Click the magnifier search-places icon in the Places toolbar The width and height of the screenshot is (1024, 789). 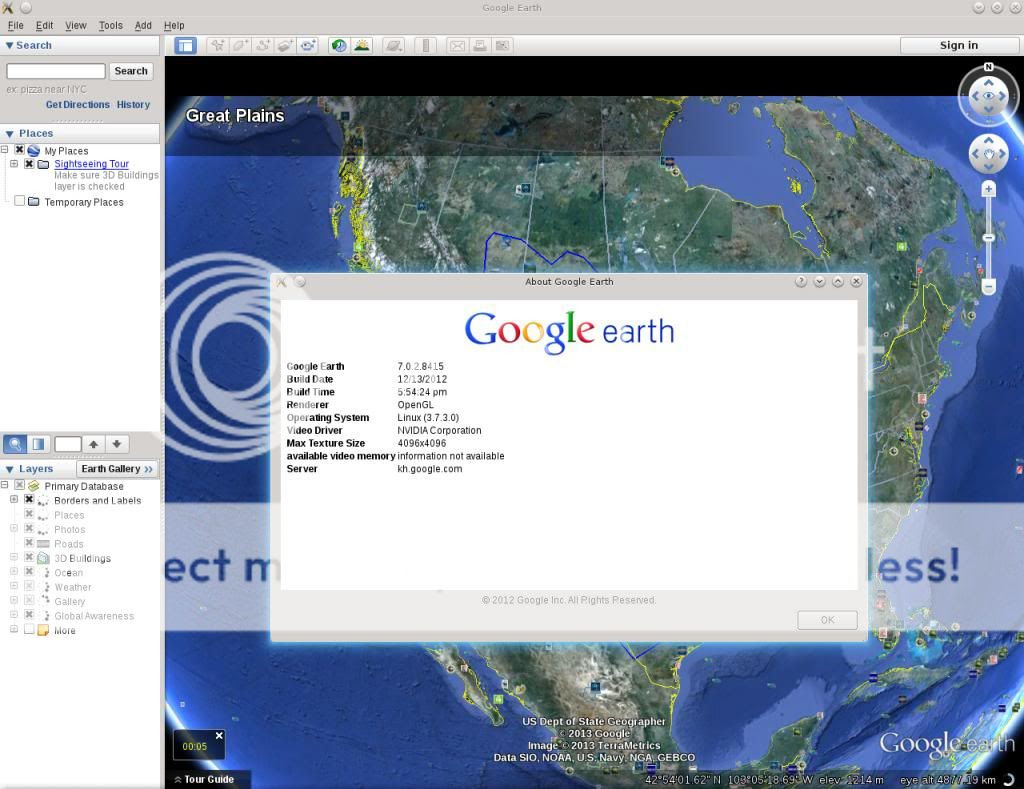[x=15, y=444]
